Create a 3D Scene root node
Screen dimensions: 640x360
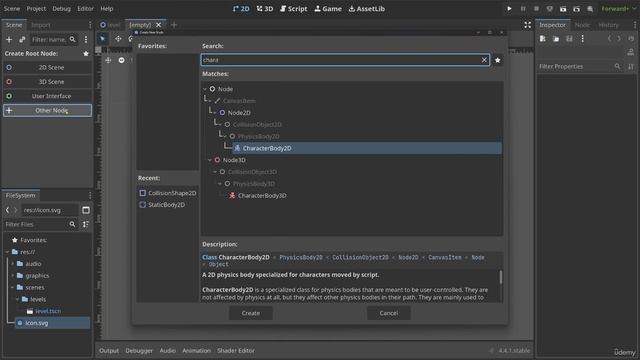click(x=47, y=82)
